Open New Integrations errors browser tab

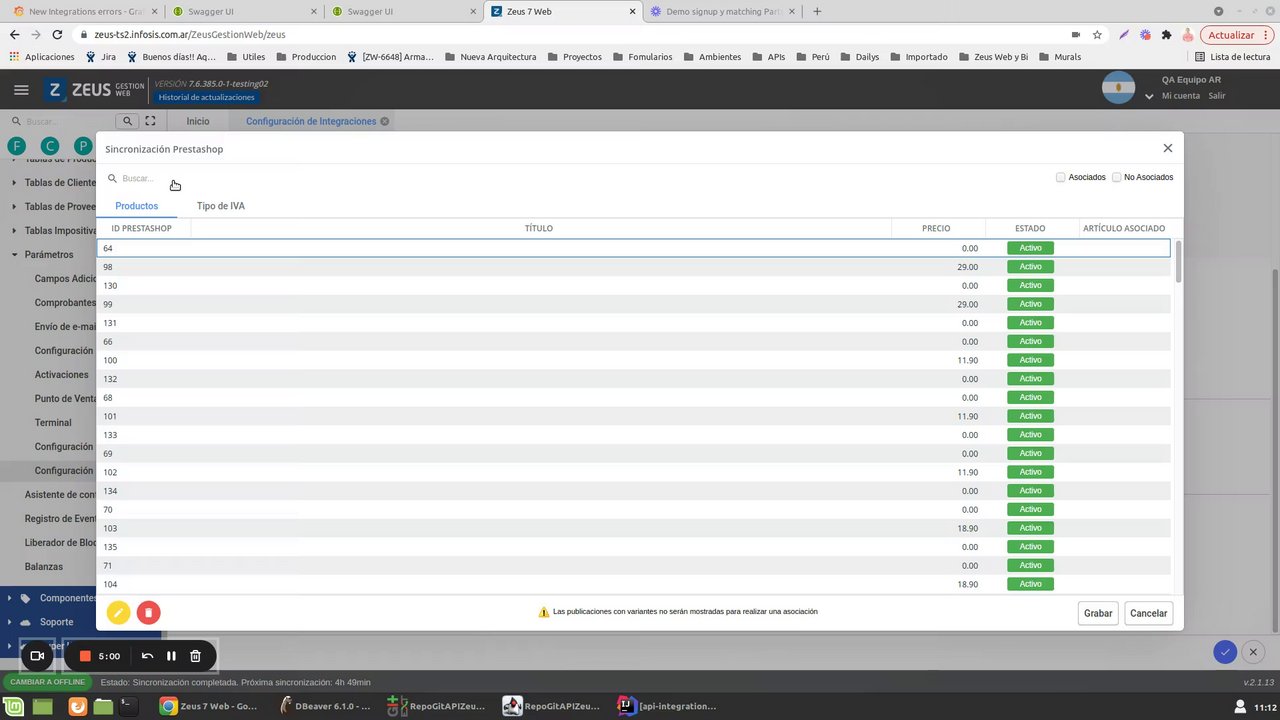(84, 11)
